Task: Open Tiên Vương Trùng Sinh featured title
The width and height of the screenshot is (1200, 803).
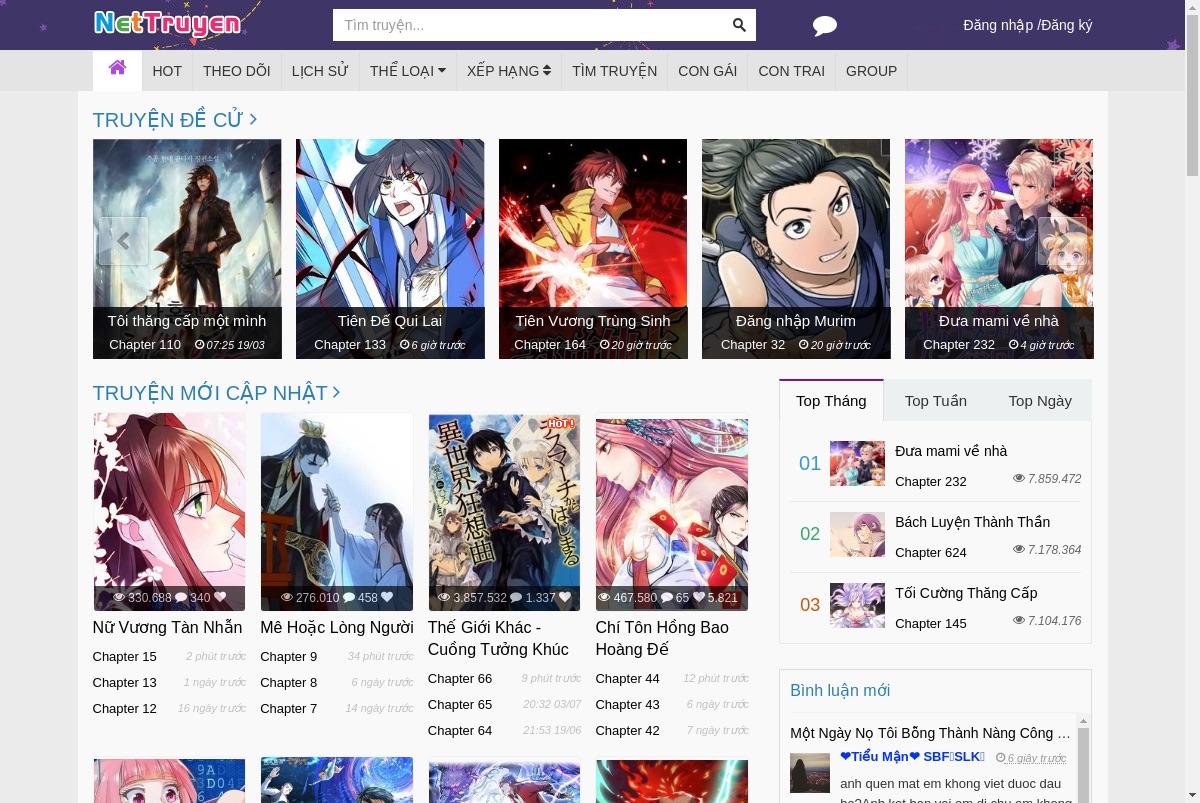Action: tap(593, 321)
